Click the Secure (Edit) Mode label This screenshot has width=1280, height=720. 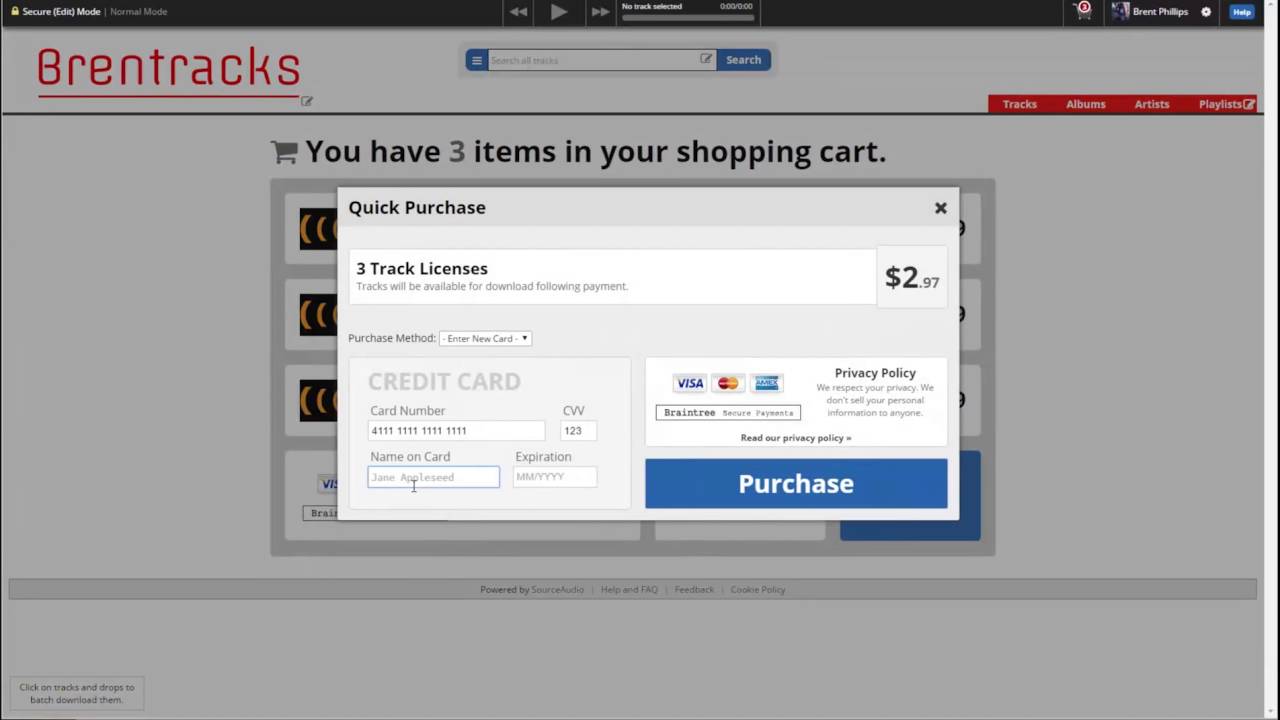click(x=61, y=11)
